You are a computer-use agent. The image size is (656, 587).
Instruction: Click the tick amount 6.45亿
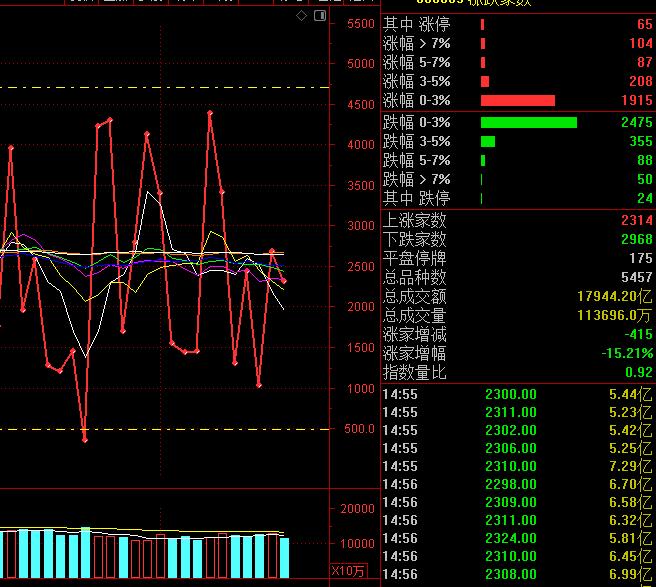tap(630, 556)
